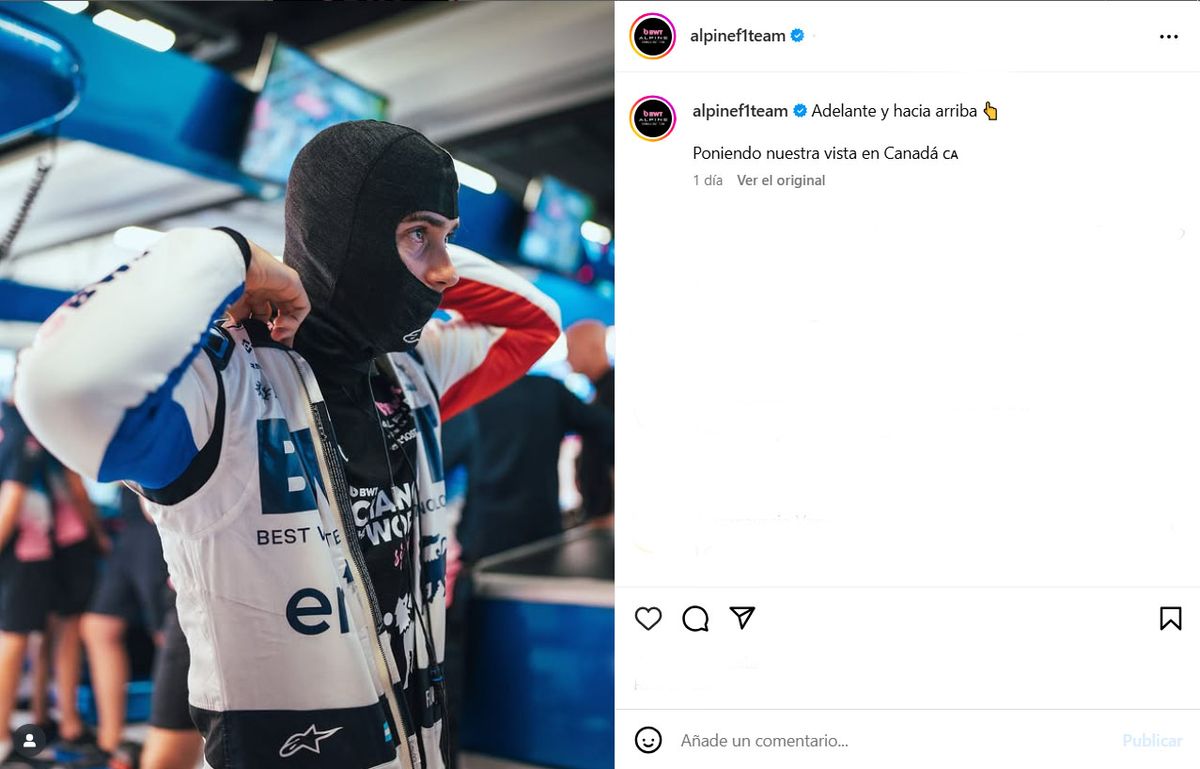Image resolution: width=1200 pixels, height=769 pixels.
Task: Click the verified badge in the post header
Action: click(x=797, y=35)
